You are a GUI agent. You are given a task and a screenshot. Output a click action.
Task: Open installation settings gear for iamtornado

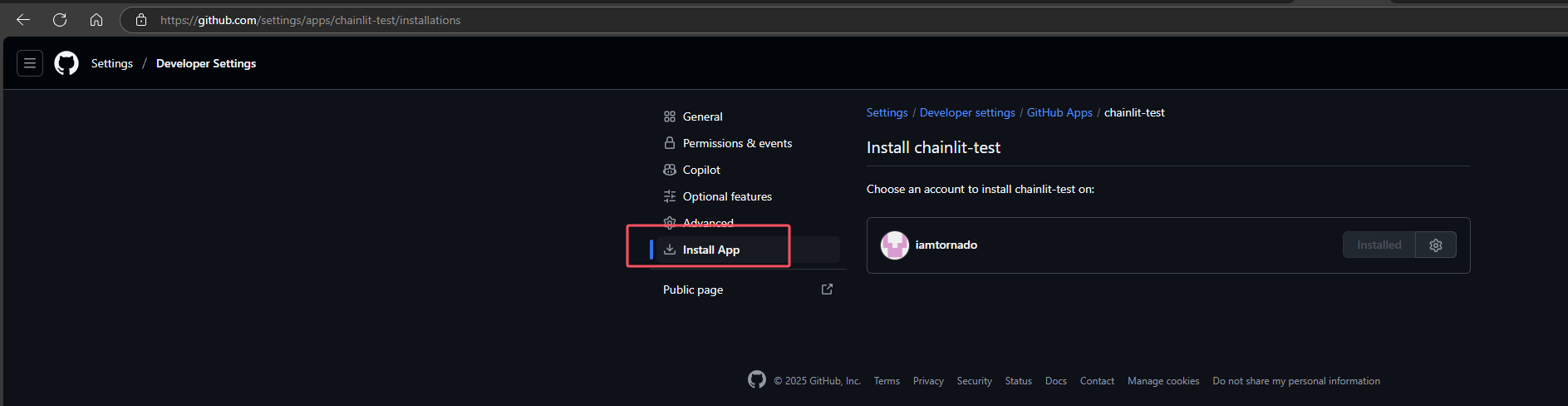point(1436,245)
